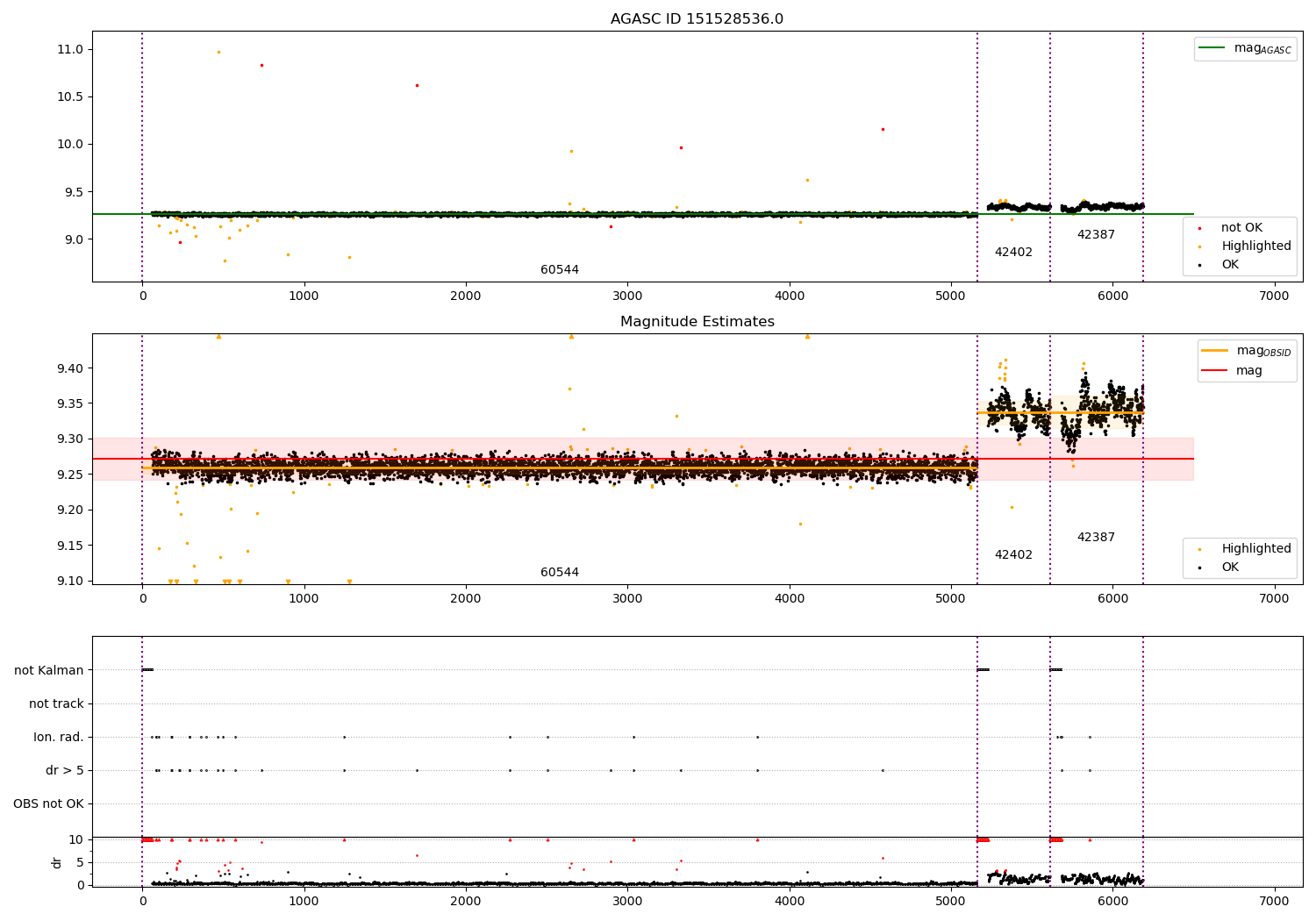Viewport: 1316px width, 921px height.
Task: Click the 'dr' axis label in the bottom plot
Action: click(x=57, y=862)
